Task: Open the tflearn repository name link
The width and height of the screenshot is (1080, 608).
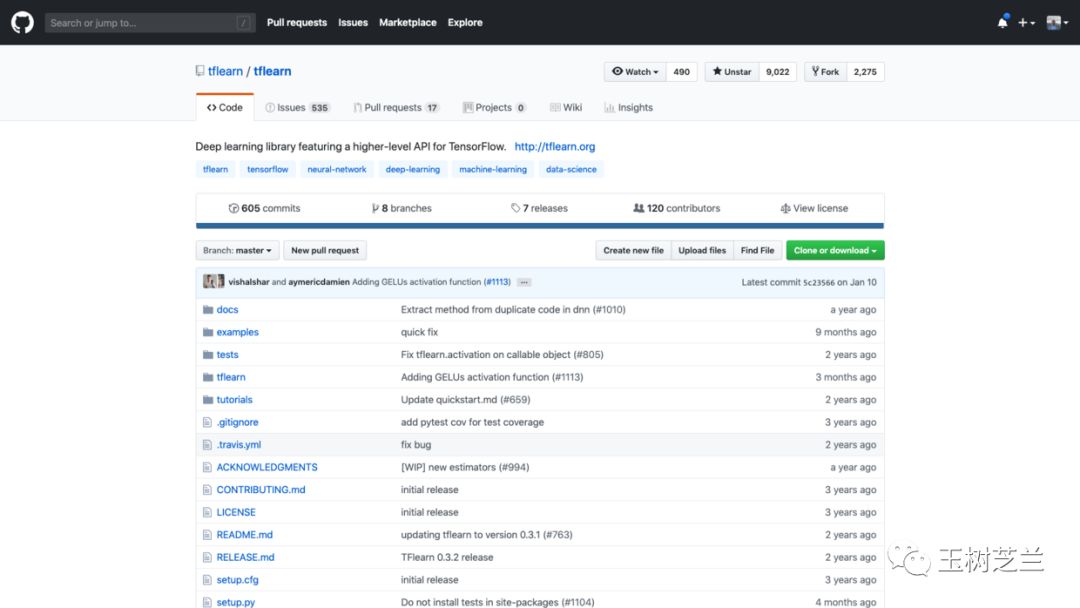Action: pyautogui.click(x=272, y=71)
